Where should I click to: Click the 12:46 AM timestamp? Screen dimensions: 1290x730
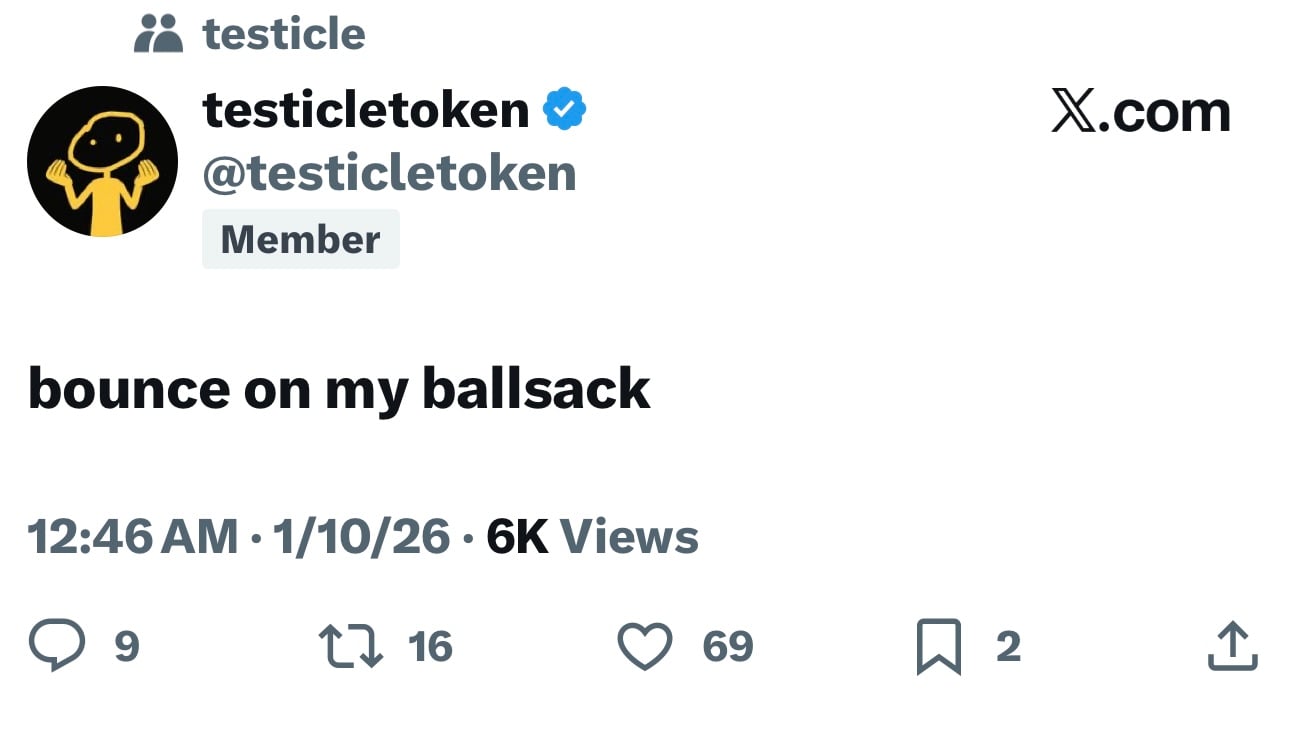click(133, 537)
